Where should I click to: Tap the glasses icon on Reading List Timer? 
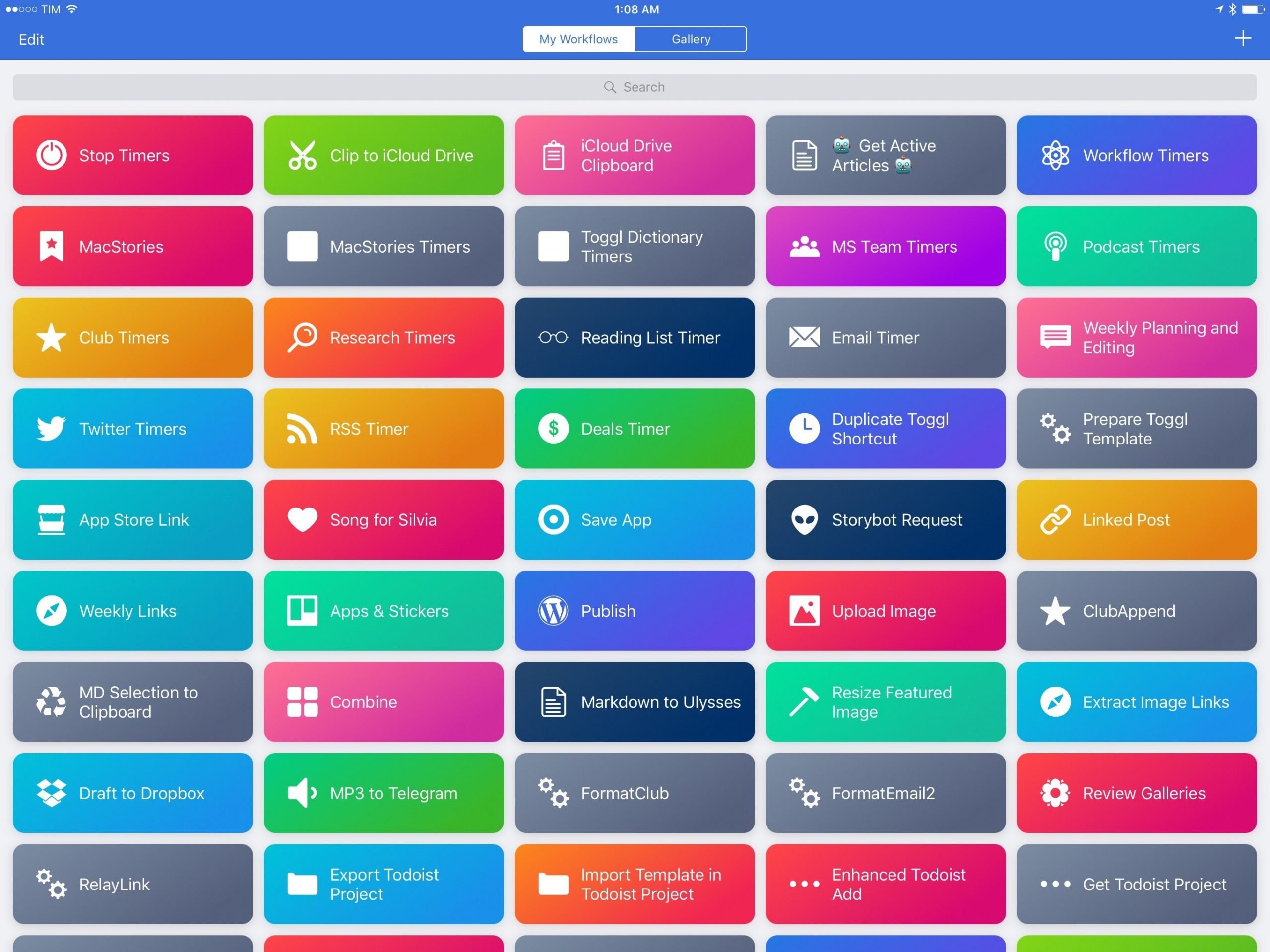[x=553, y=338]
